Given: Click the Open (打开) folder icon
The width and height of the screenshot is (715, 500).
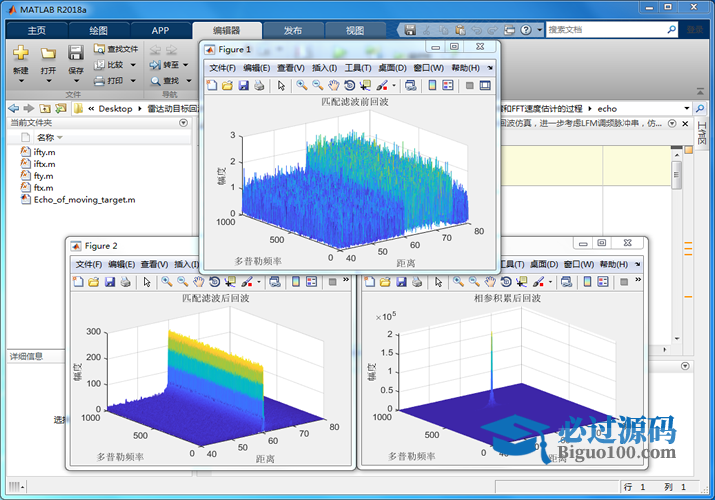Looking at the screenshot, I should point(48,53).
